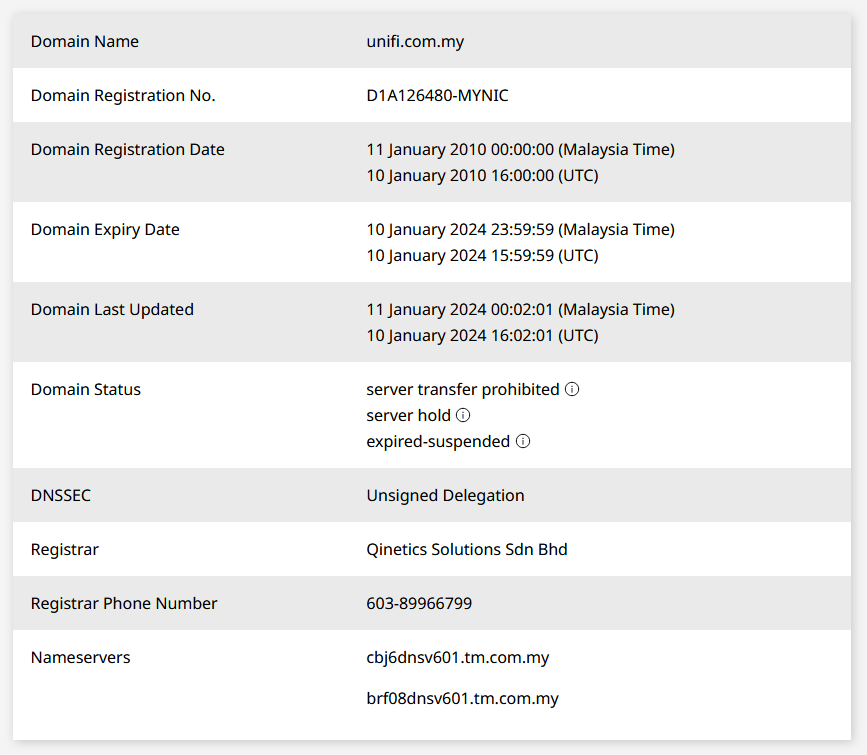Select registration date 11 January 2010 line

click(520, 149)
